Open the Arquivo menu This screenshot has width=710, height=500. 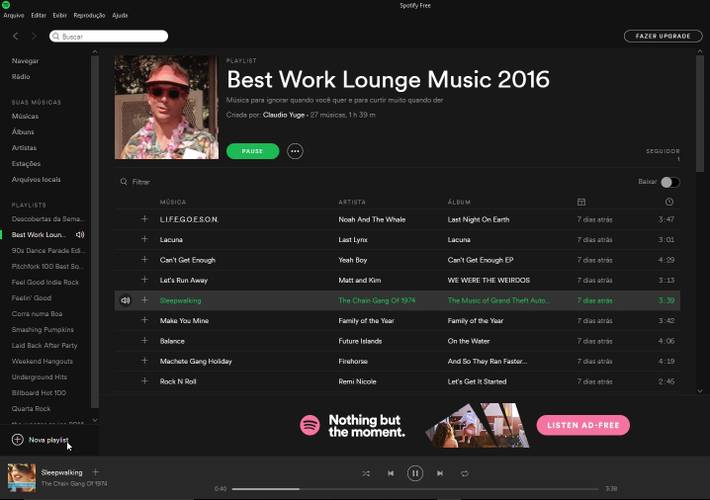pos(14,15)
